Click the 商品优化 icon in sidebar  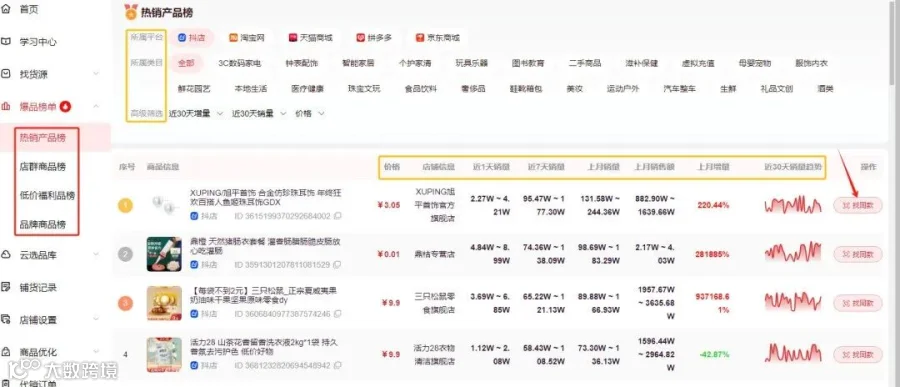tap(6, 351)
